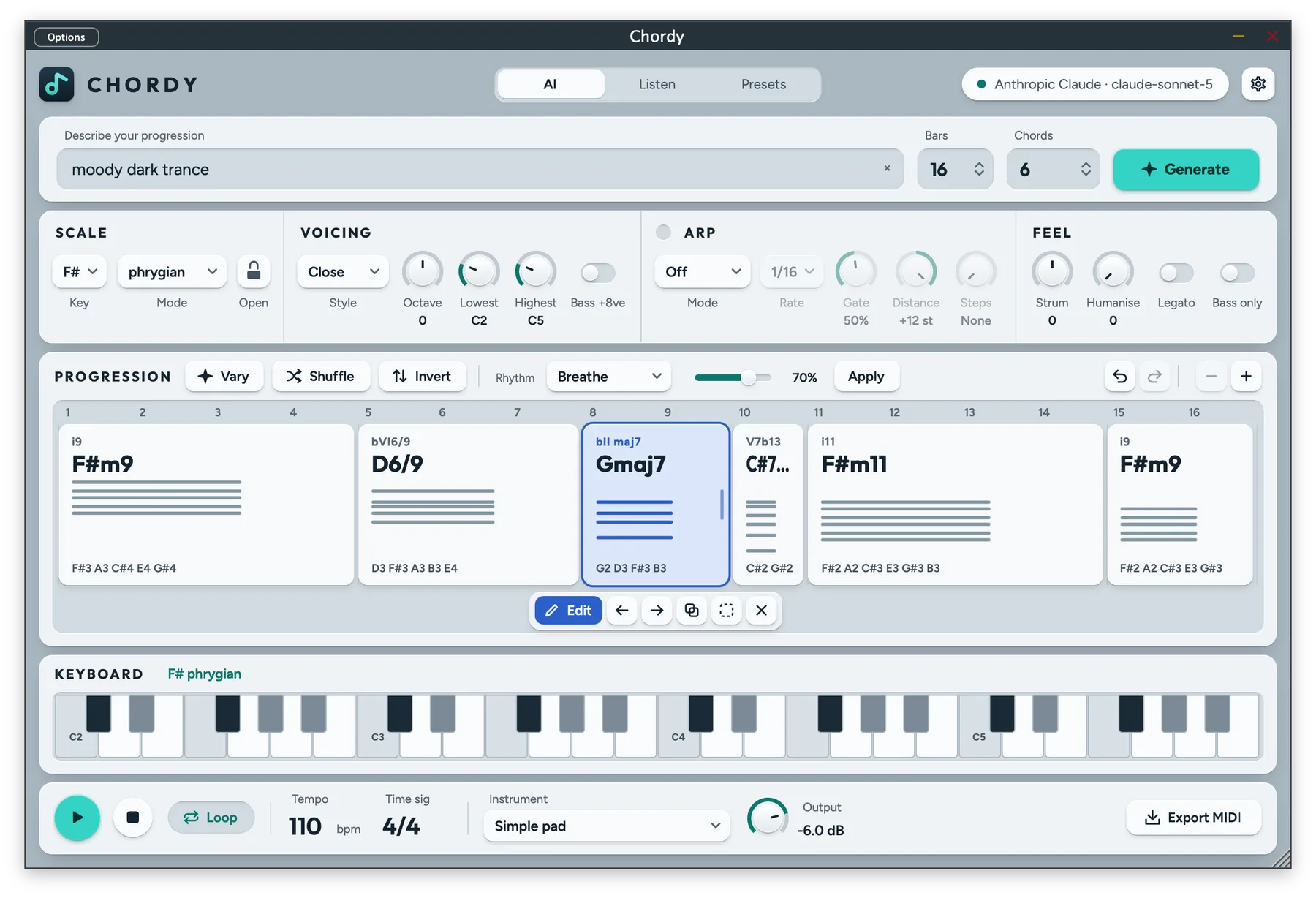Redo the progression change
Screen dimensions: 1316x898
pyautogui.click(x=1154, y=376)
